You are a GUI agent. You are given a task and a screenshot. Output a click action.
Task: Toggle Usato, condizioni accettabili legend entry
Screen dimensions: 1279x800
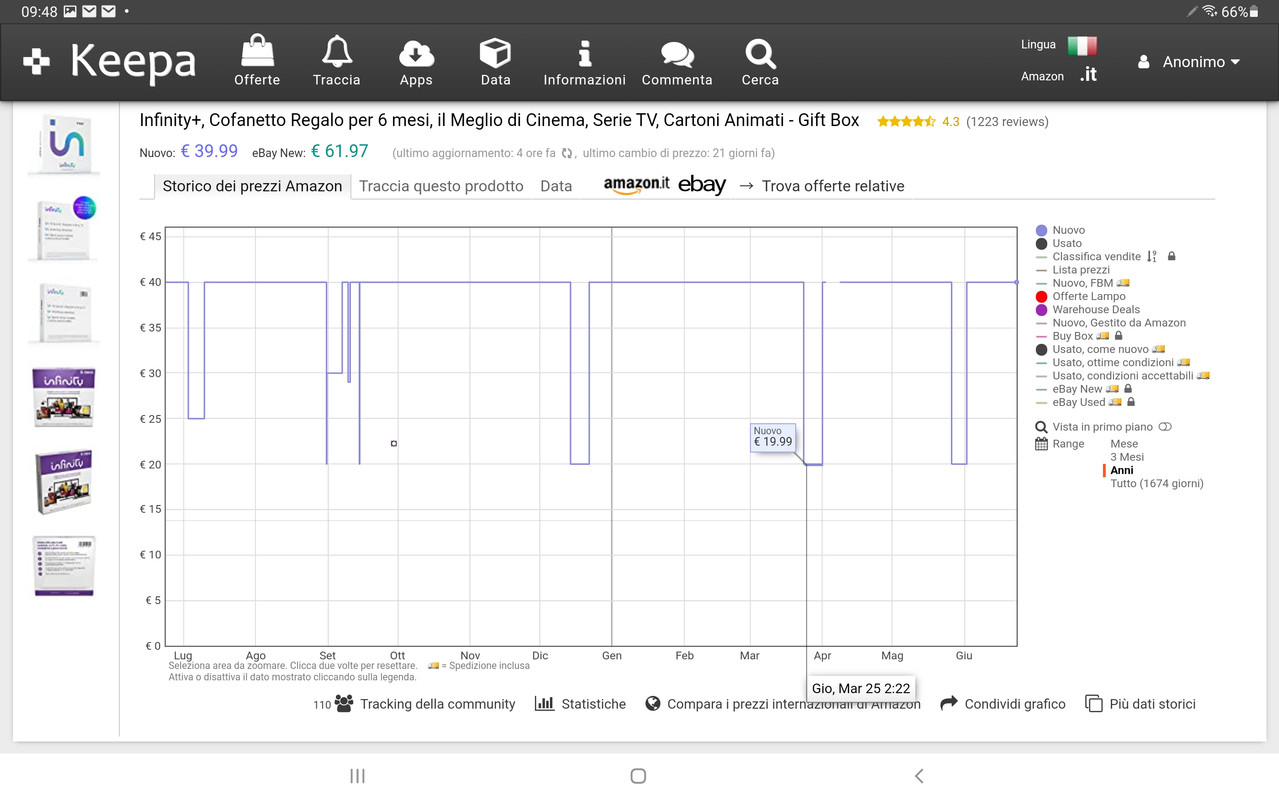(x=1122, y=375)
